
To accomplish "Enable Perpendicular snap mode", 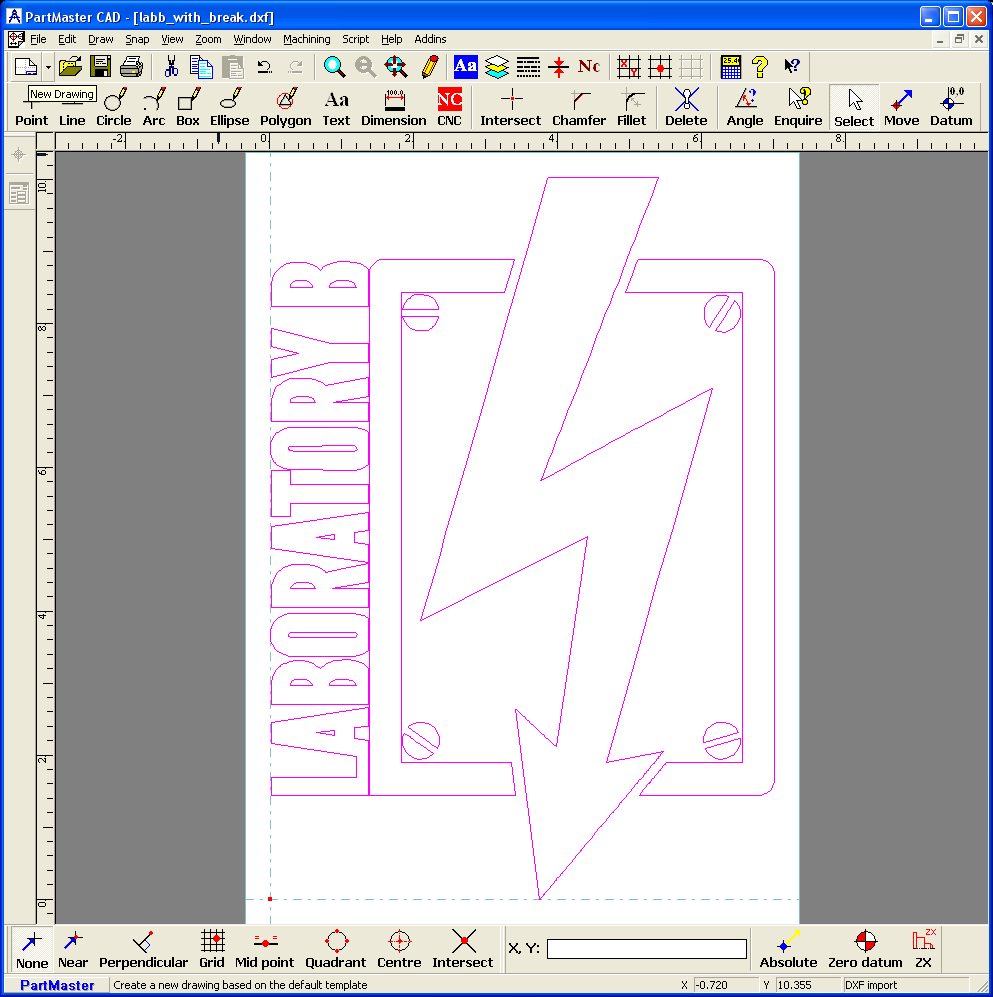I will pyautogui.click(x=144, y=949).
